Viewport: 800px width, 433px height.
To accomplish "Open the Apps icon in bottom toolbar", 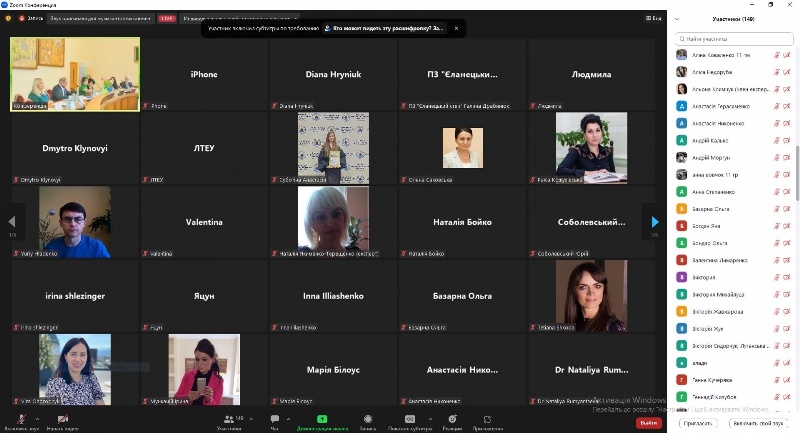I will coord(487,419).
